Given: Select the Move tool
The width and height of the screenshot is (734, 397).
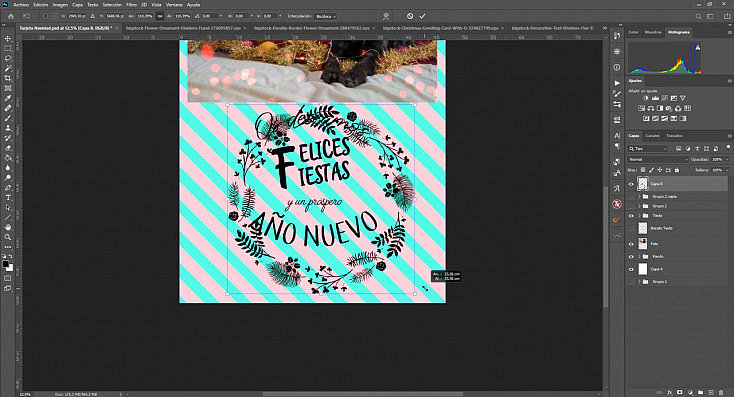Looking at the screenshot, I should click(x=7, y=38).
